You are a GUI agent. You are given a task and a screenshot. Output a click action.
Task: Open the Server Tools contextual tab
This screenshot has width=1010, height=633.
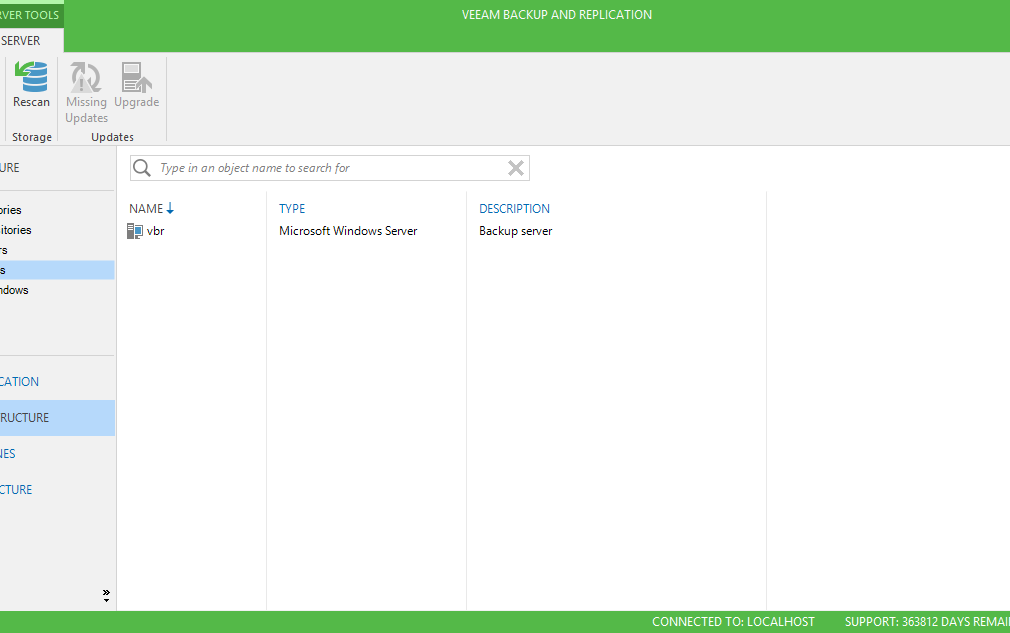(30, 15)
